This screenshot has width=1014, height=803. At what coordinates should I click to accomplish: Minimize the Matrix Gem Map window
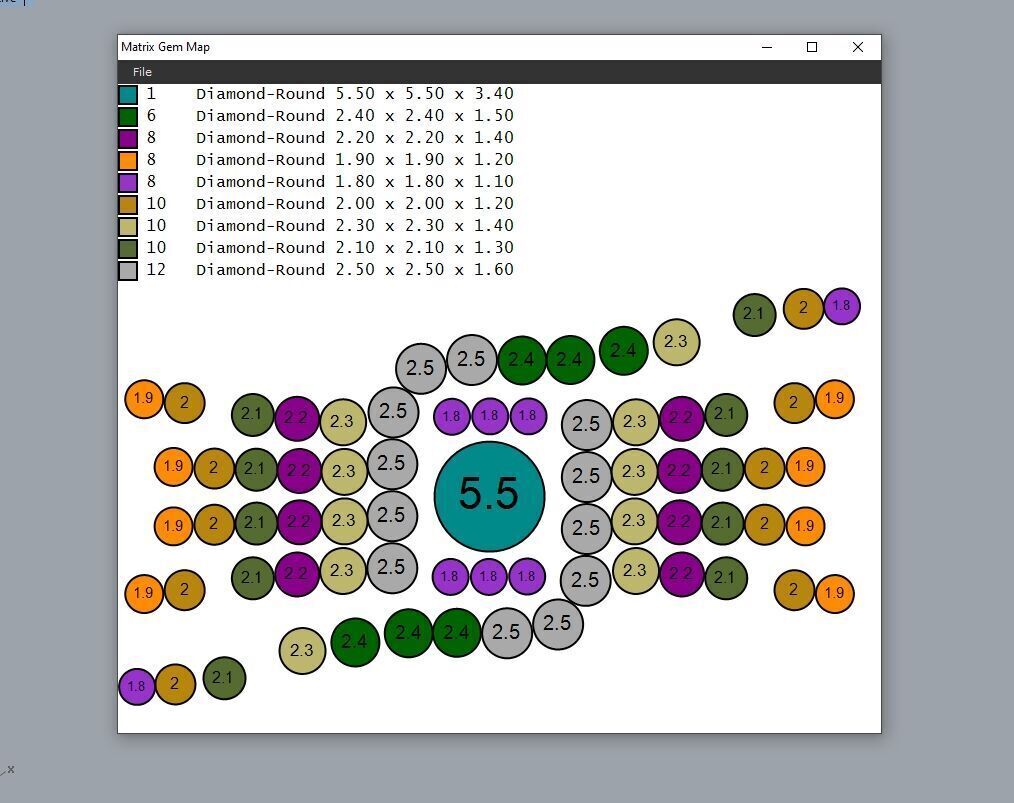click(767, 47)
